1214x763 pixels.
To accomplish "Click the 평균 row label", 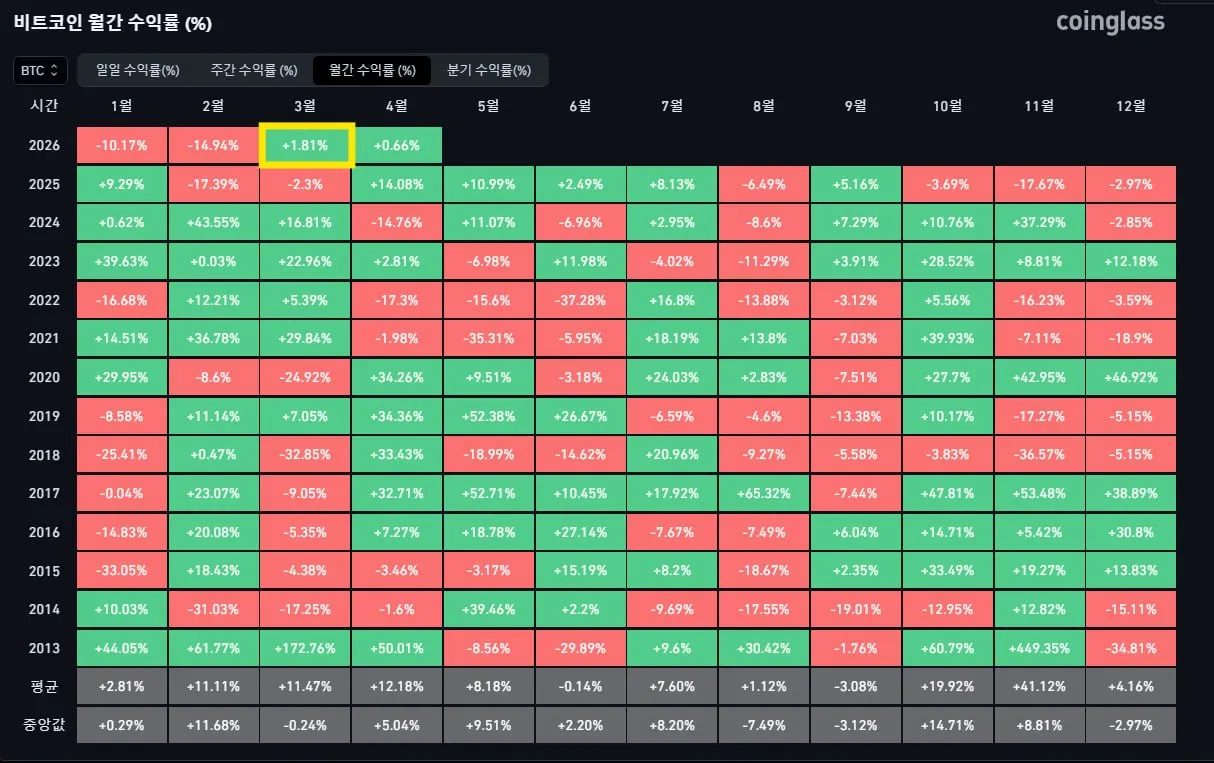I will 44,686.
